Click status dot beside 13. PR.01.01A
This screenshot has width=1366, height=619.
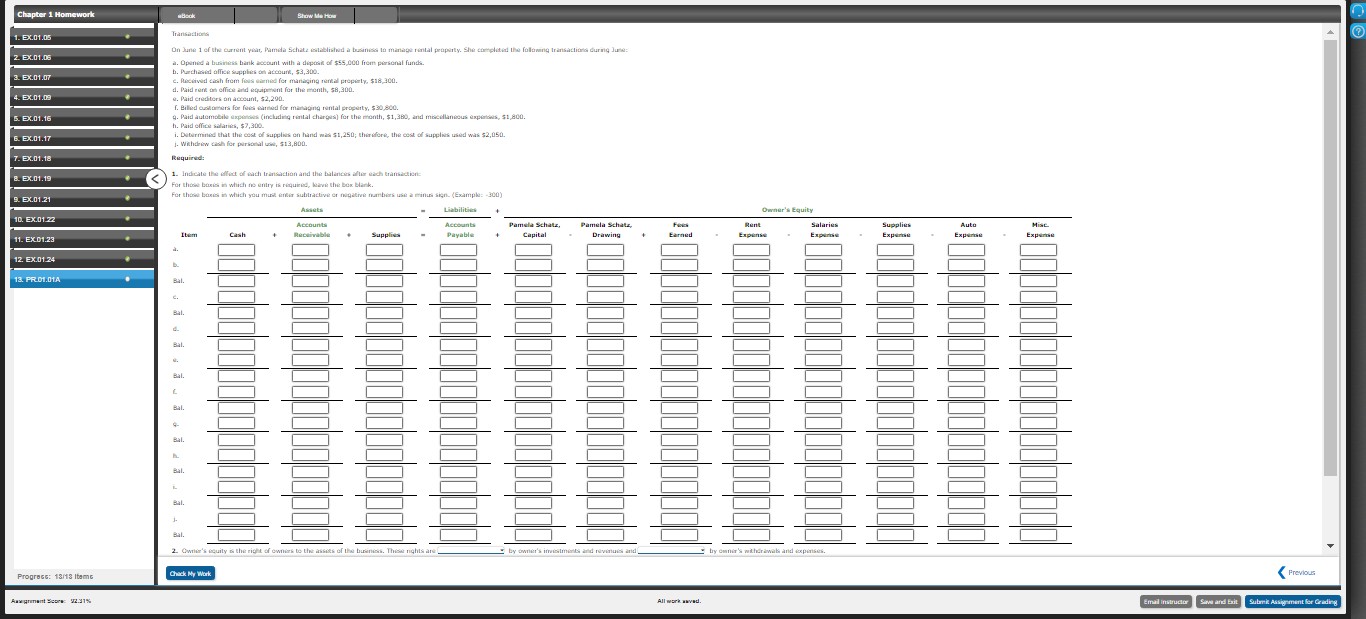coord(126,280)
